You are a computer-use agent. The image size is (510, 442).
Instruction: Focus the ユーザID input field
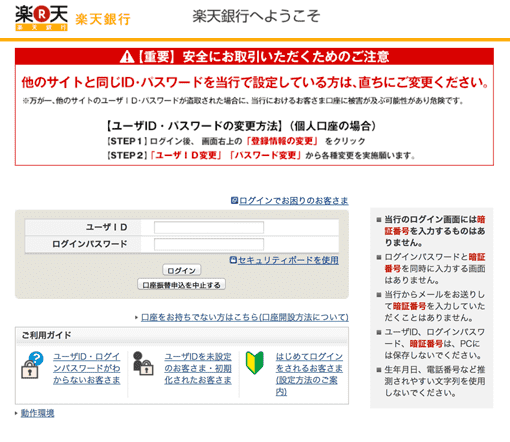pyautogui.click(x=209, y=227)
